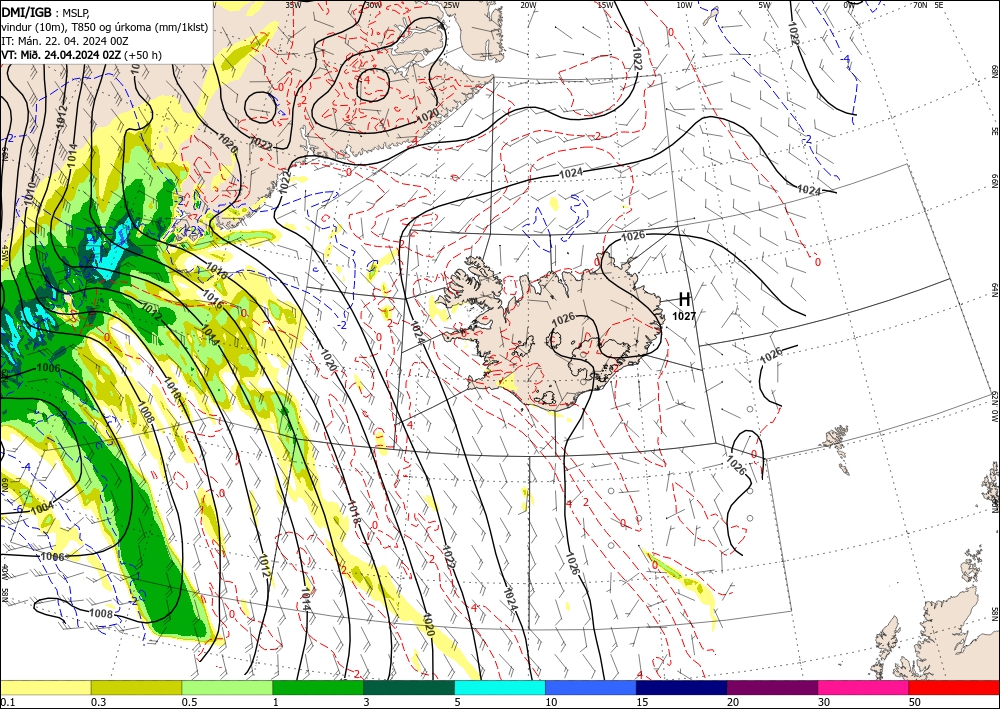This screenshot has height=709, width=1000.
Task: Click the '30' legend scale value
Action: pyautogui.click(x=824, y=701)
